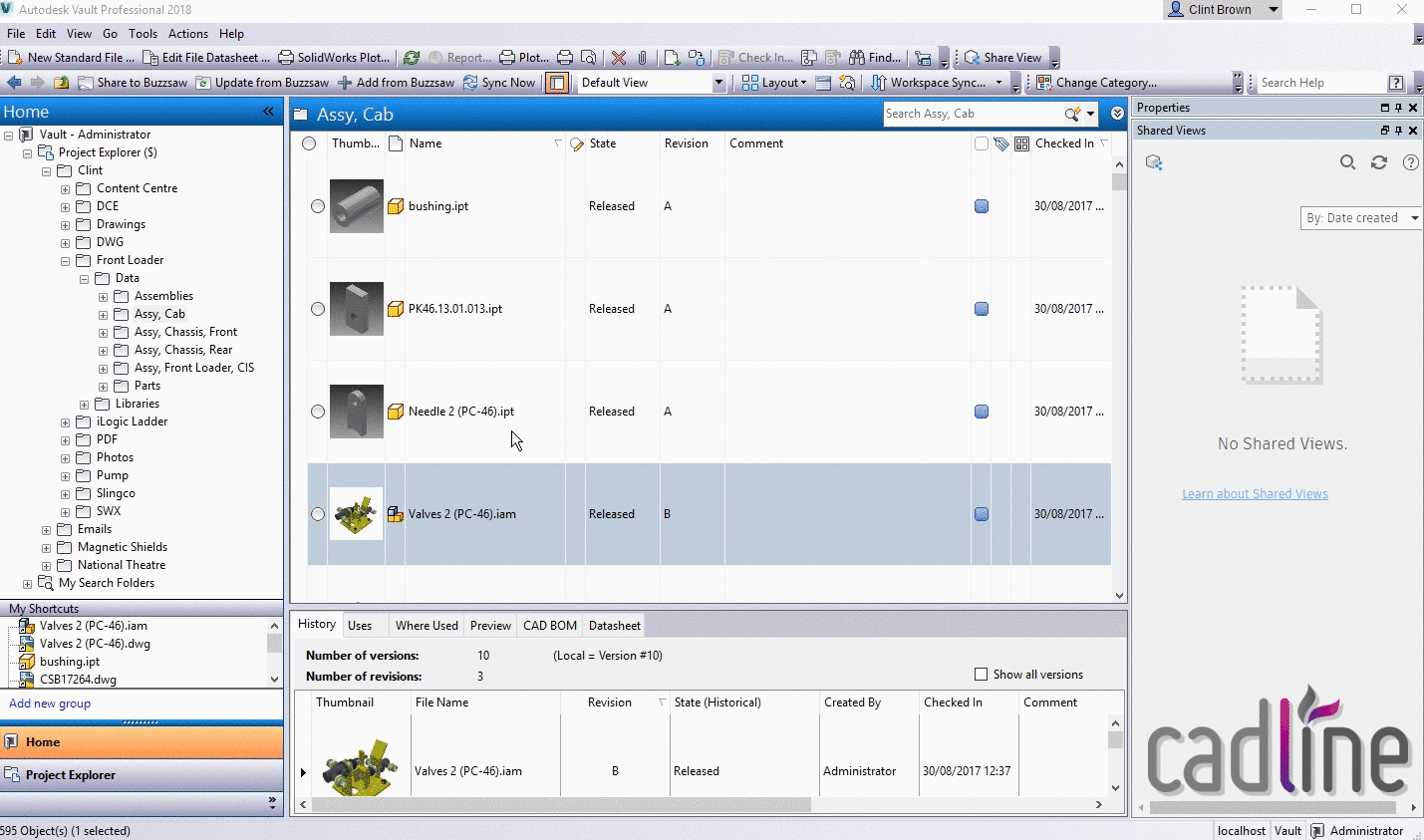Click the paperclip Attachments icon

[643, 58]
